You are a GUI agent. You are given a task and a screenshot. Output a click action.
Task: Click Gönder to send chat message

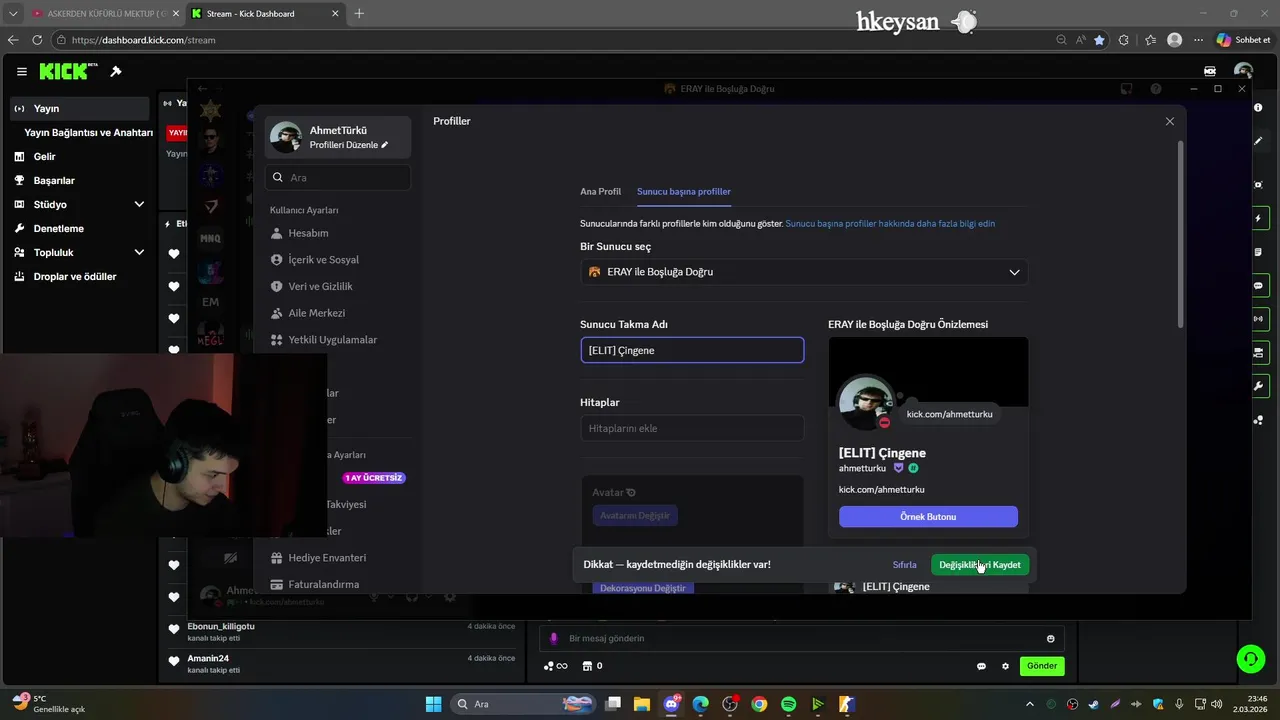point(1042,666)
